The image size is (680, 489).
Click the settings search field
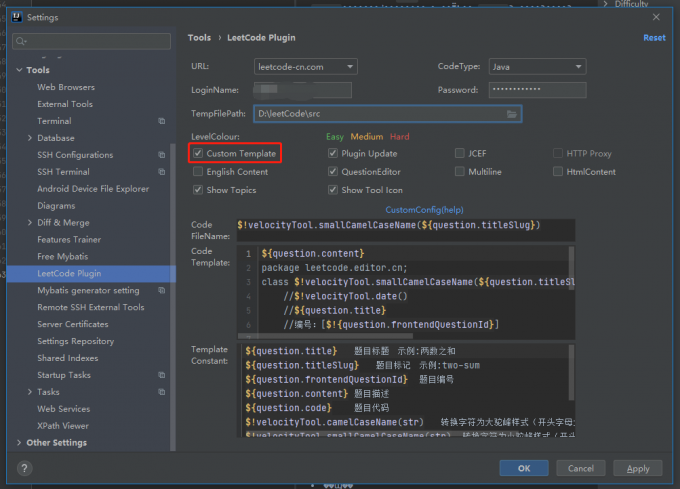[x=92, y=41]
